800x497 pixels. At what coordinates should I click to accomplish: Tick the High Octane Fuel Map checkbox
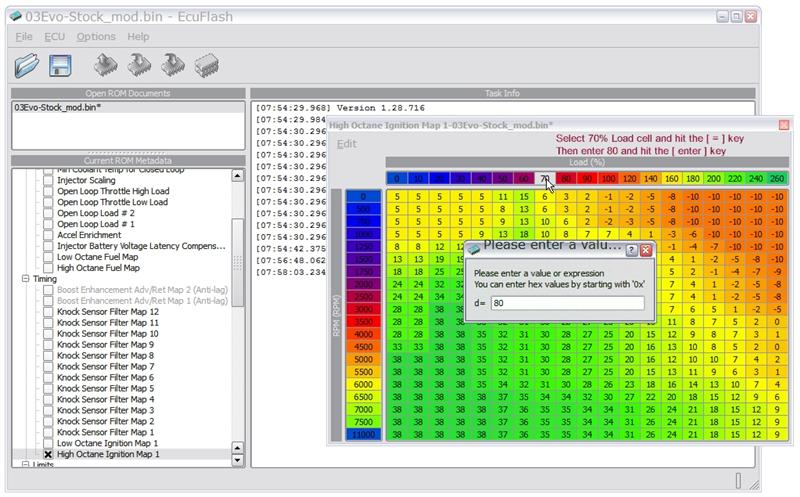(x=48, y=268)
